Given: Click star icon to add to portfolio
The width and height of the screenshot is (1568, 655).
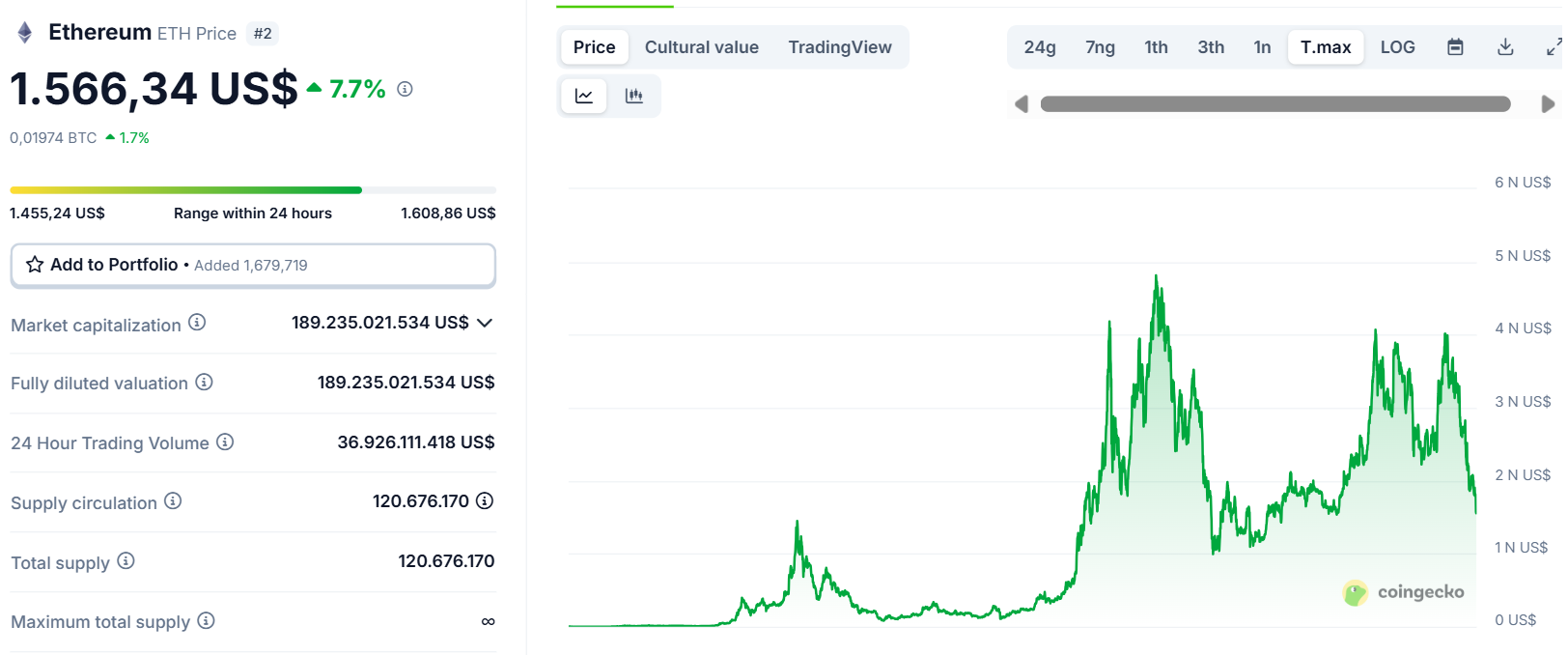Looking at the screenshot, I should [x=35, y=265].
